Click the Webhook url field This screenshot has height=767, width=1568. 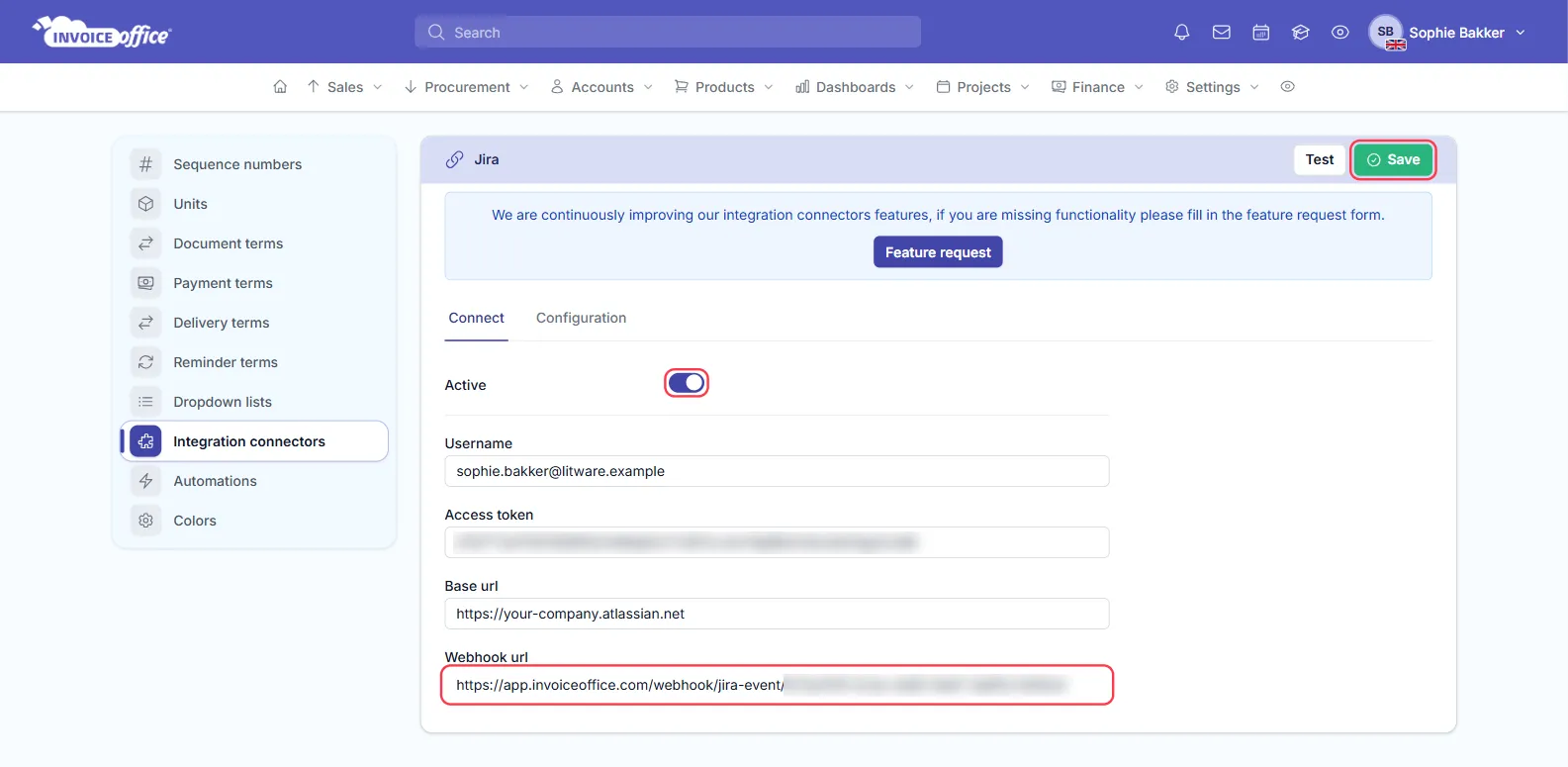click(777, 685)
